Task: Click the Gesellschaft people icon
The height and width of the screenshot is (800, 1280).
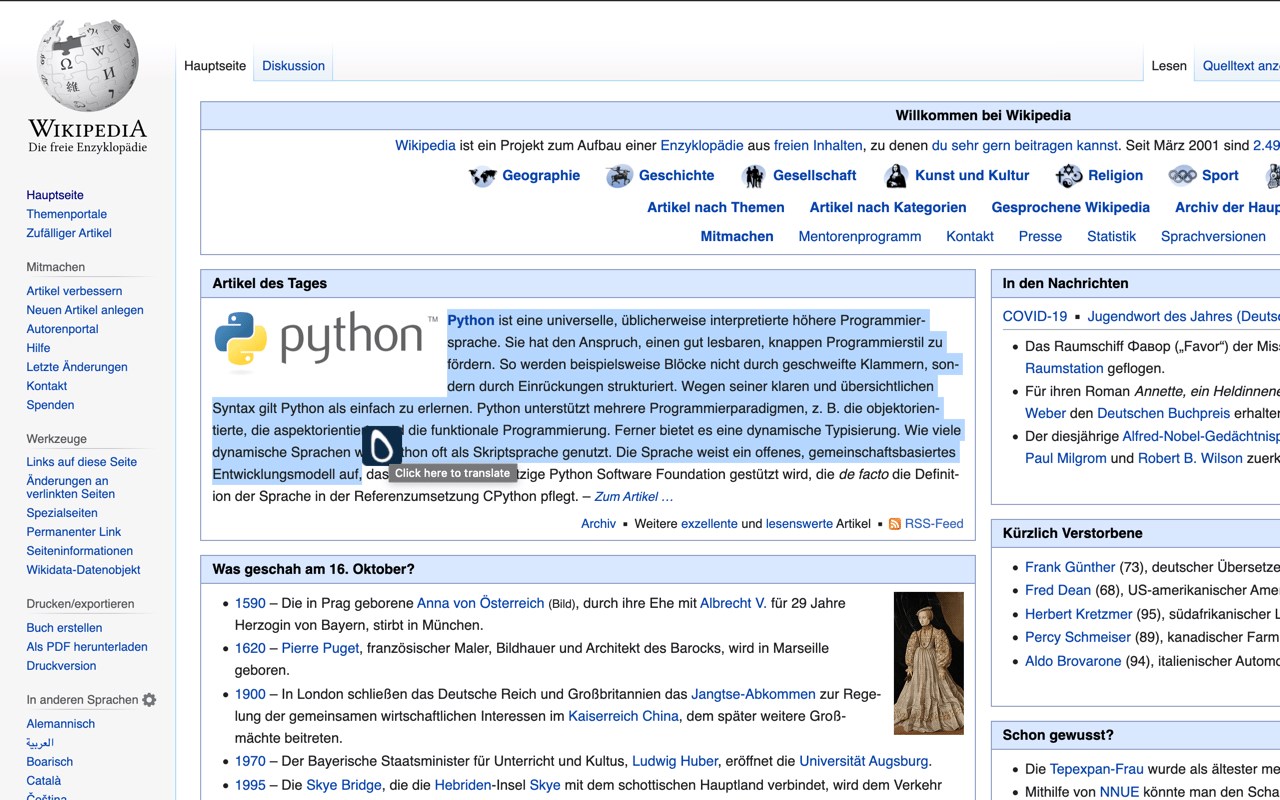Action: (754, 176)
